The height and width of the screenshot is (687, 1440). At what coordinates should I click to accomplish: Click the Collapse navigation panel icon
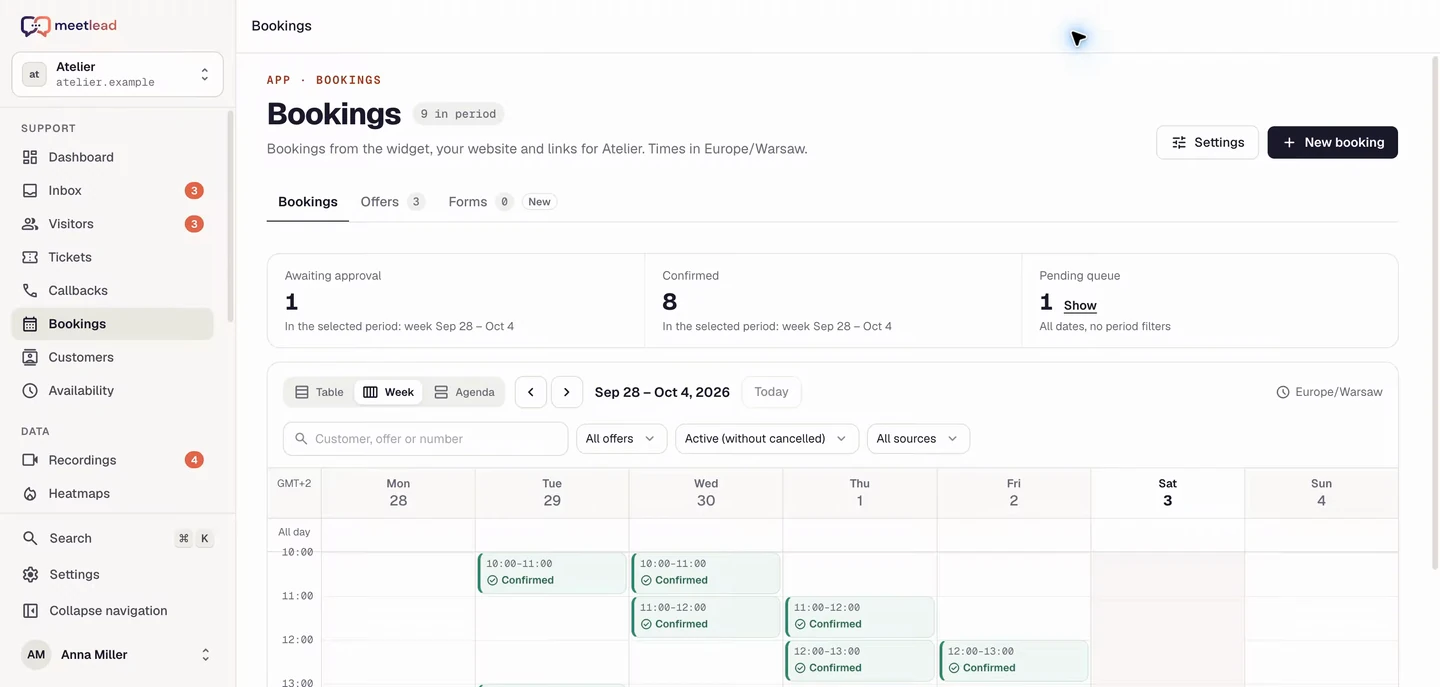[x=30, y=611]
